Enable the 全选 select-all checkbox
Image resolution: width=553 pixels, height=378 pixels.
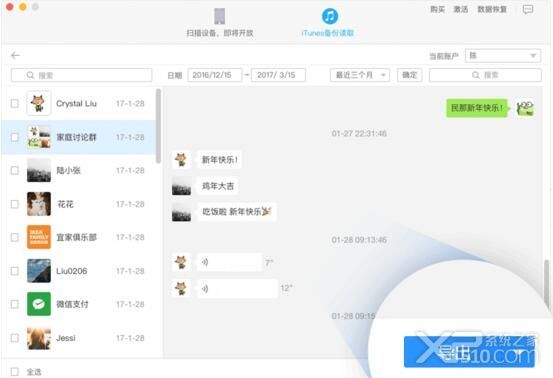15,372
